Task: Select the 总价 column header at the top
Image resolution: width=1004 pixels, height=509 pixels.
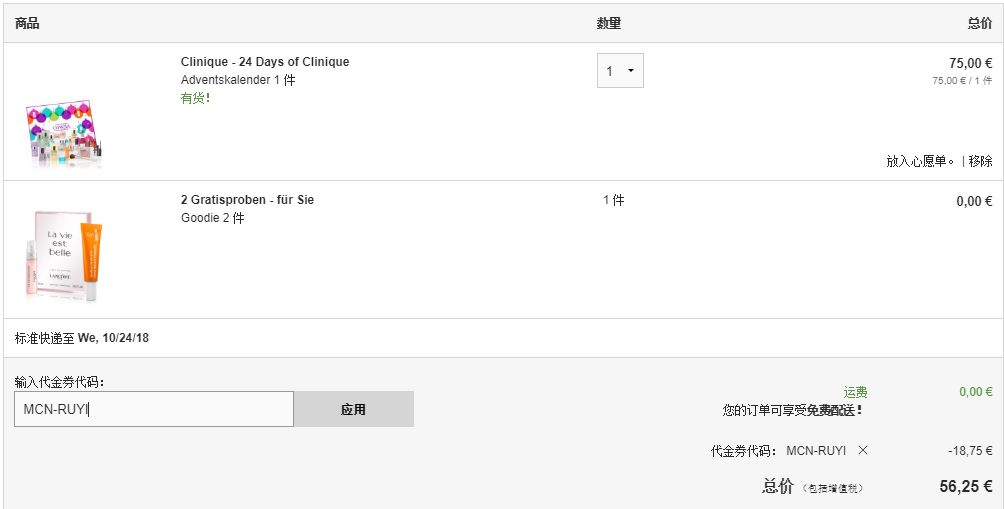Action: click(x=980, y=24)
